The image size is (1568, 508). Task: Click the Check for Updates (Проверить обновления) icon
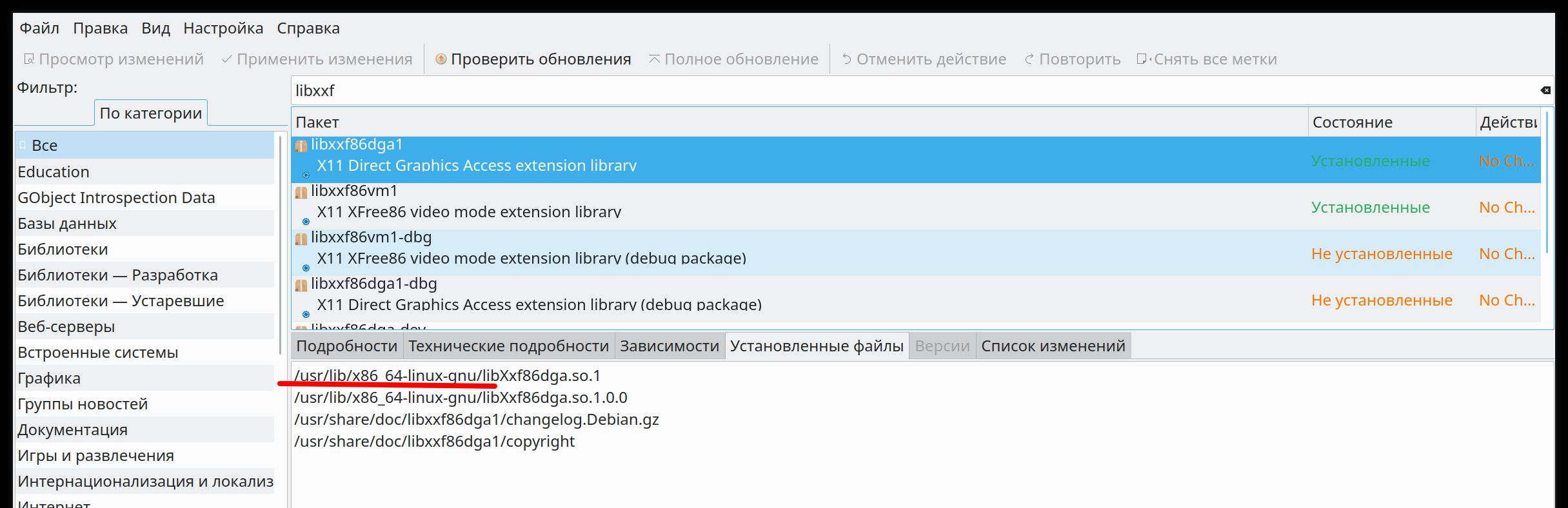coord(441,59)
